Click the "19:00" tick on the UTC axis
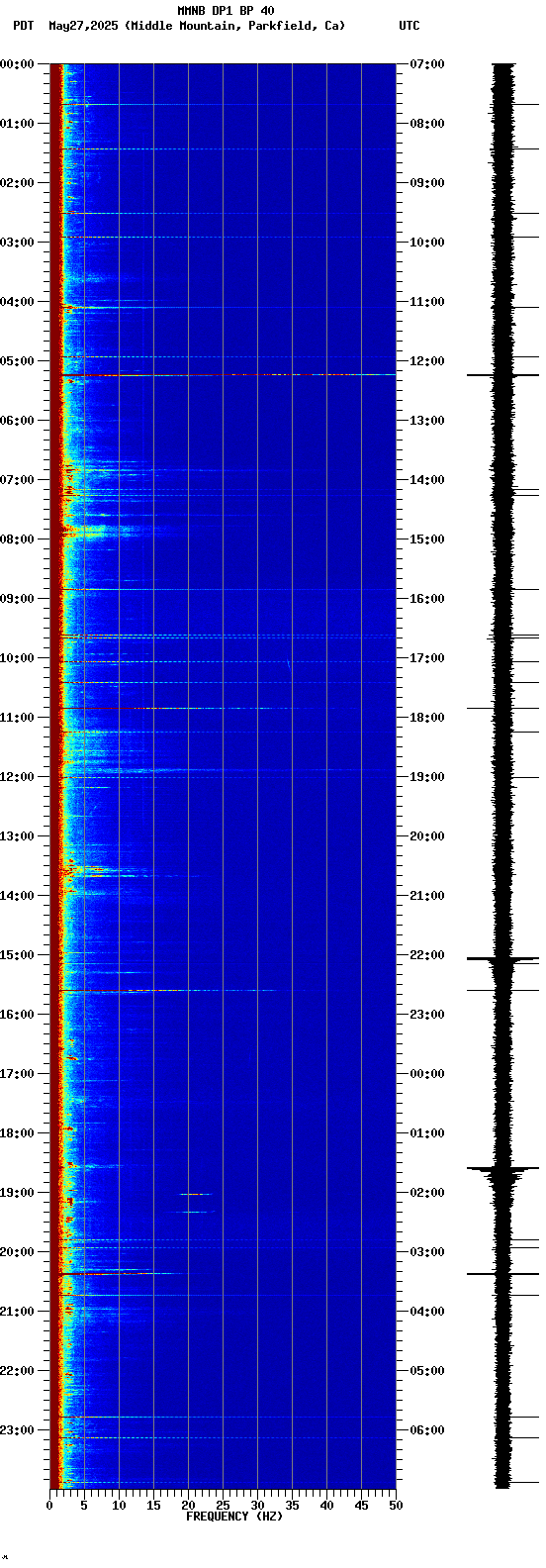Image resolution: width=546 pixels, height=1568 pixels. pos(427,777)
